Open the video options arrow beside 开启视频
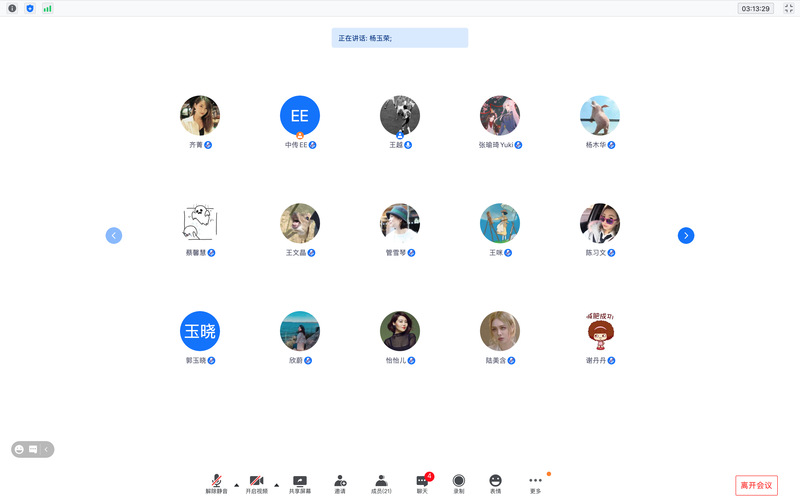Screen dimensions: 800x500 277,484
